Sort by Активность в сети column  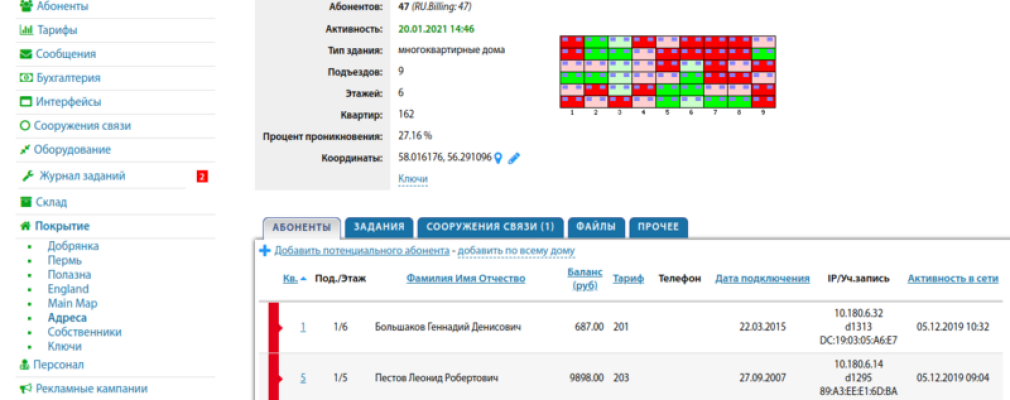click(953, 279)
